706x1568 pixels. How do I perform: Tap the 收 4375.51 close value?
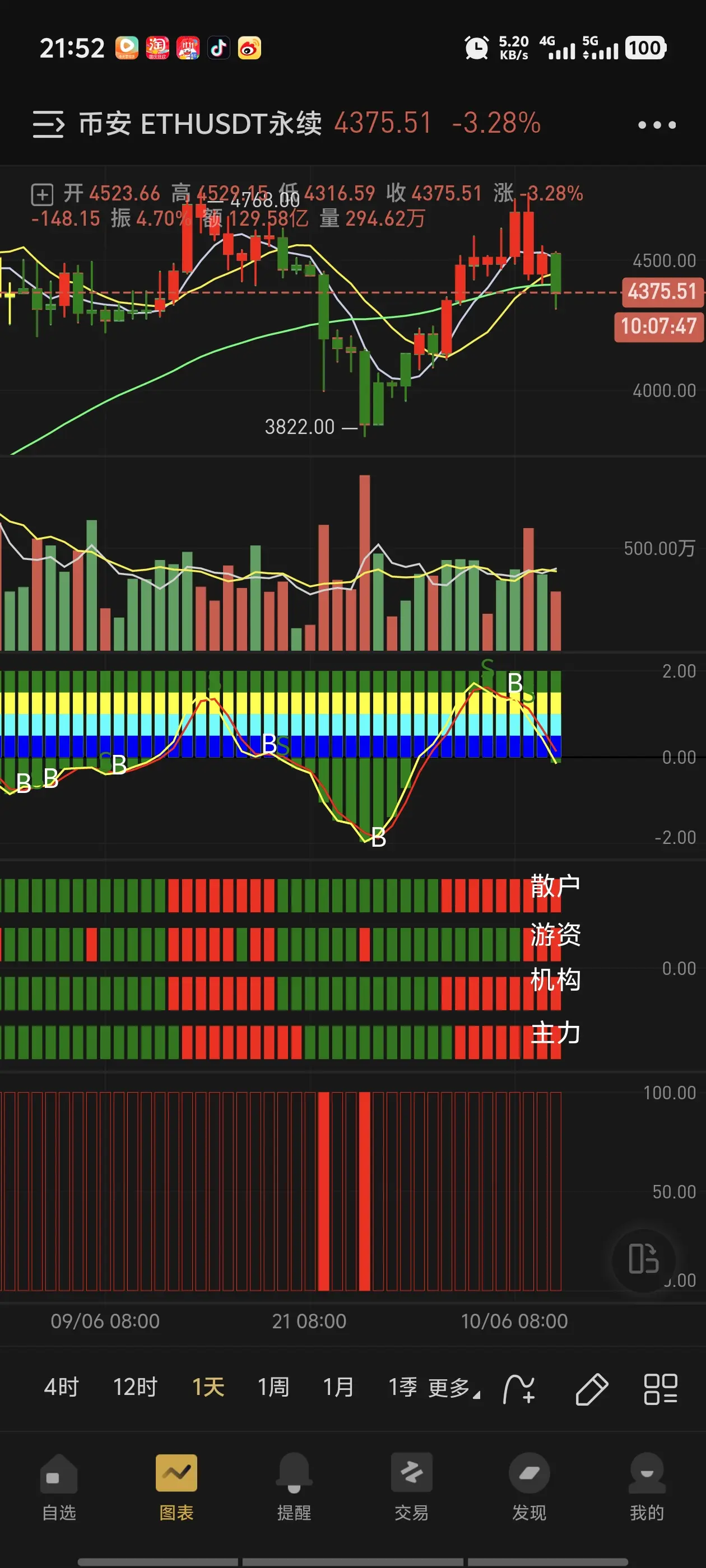(434, 194)
